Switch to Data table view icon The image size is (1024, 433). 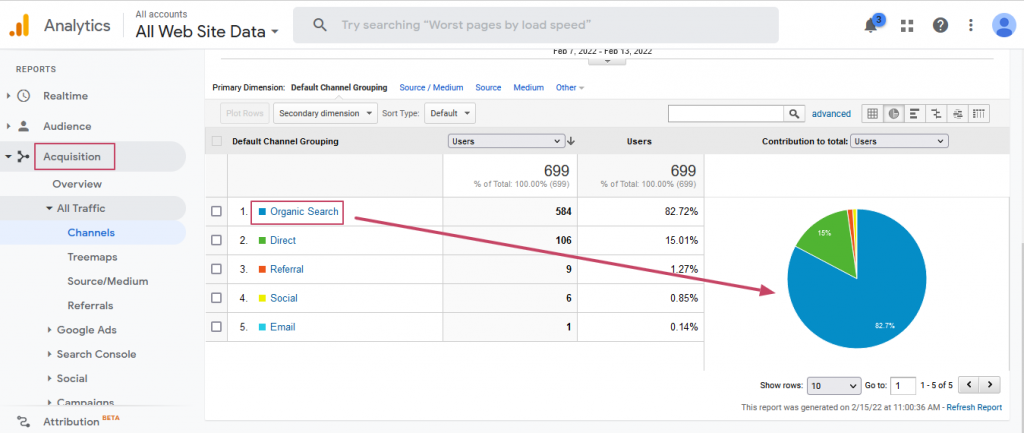pos(872,114)
